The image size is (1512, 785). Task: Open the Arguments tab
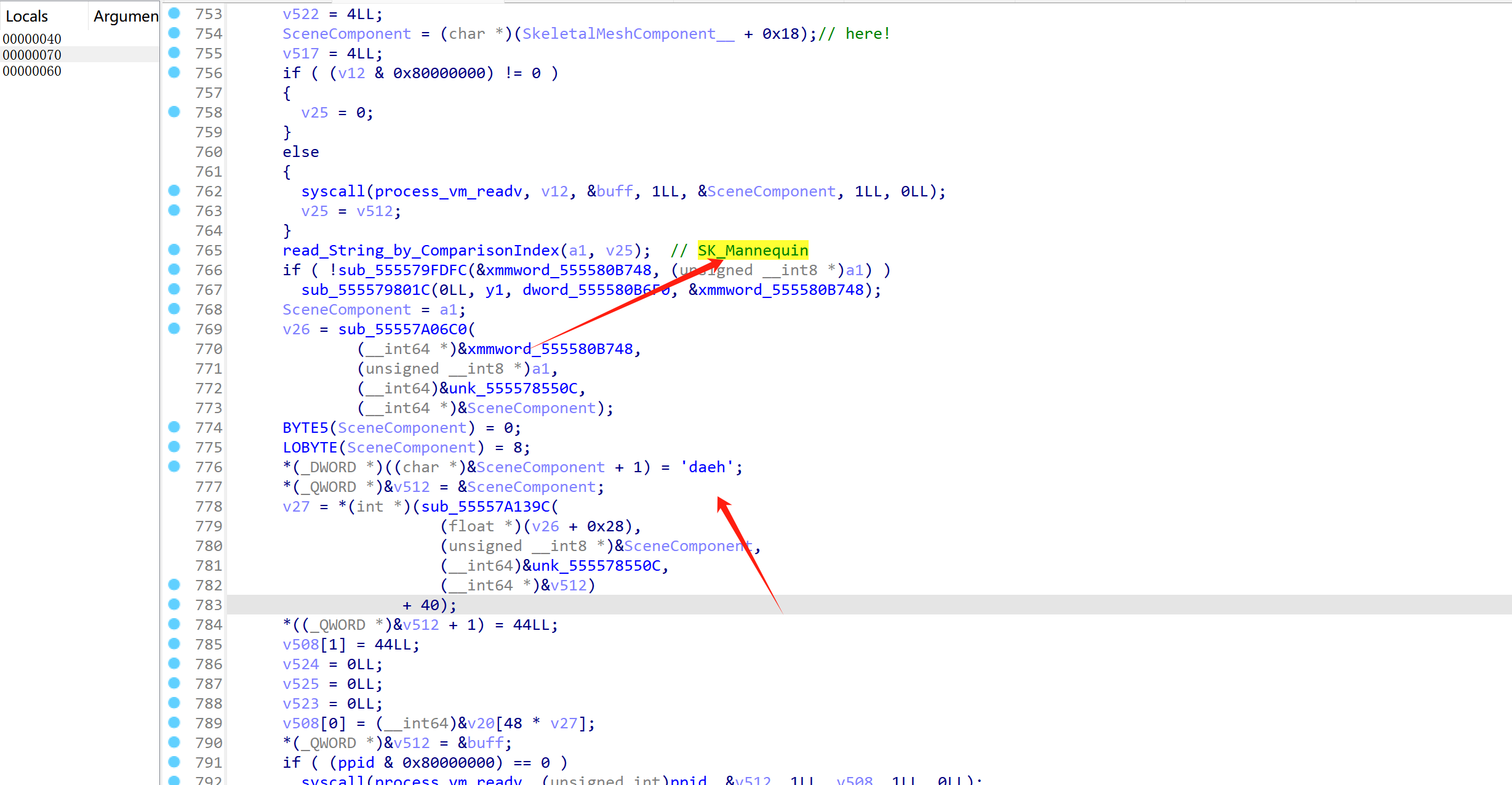click(x=126, y=17)
